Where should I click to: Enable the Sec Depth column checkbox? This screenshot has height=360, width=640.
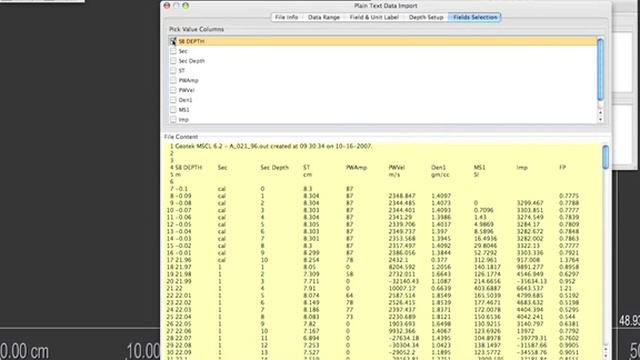pos(173,61)
